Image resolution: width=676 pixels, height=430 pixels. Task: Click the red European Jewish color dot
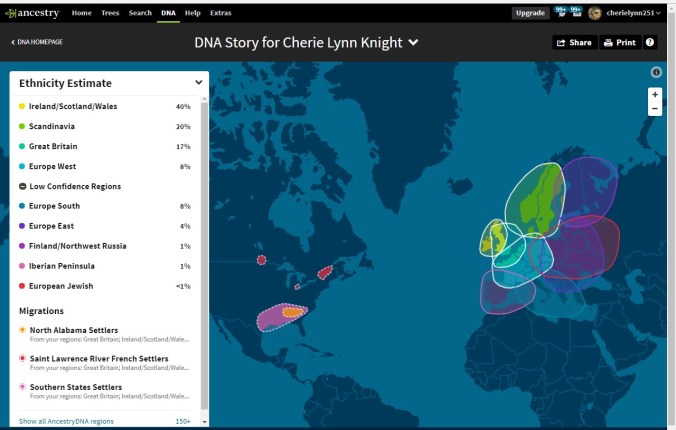[22, 286]
